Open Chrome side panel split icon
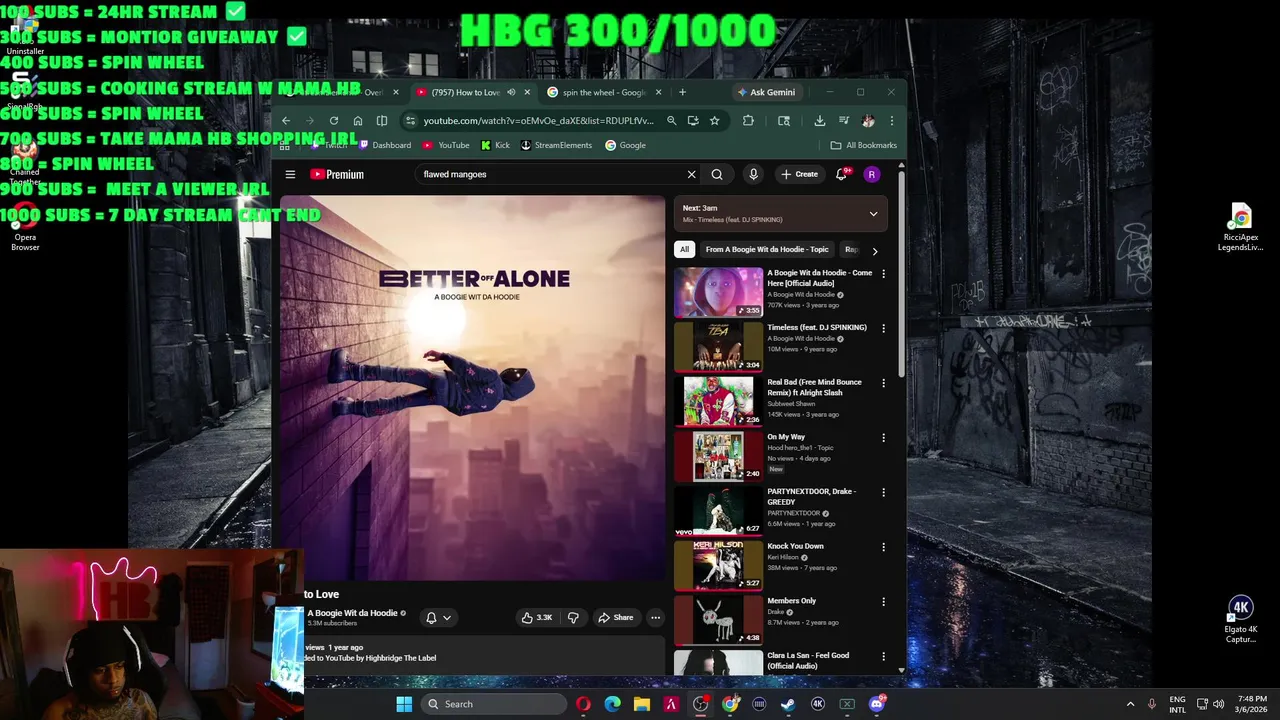 (x=382, y=120)
